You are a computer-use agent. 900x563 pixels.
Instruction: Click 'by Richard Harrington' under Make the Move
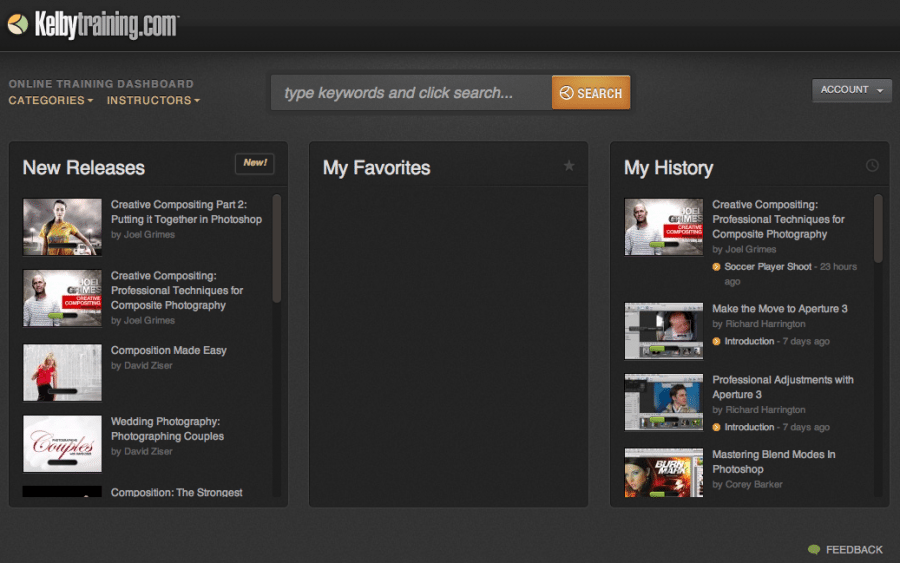pos(759,324)
